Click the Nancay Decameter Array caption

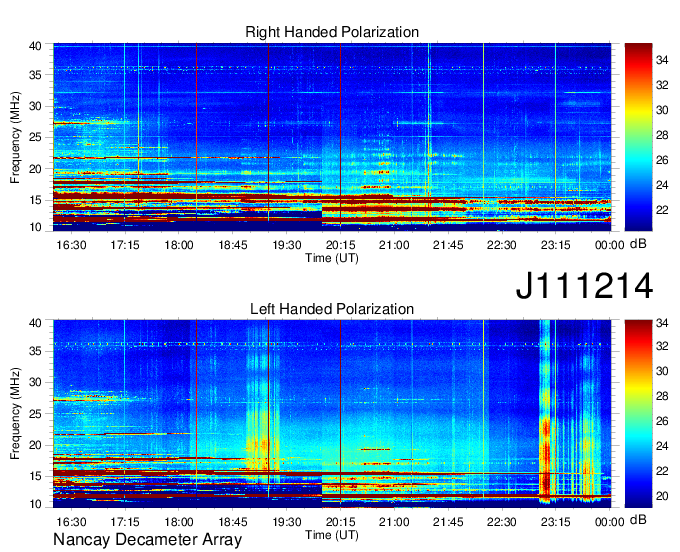click(x=147, y=540)
